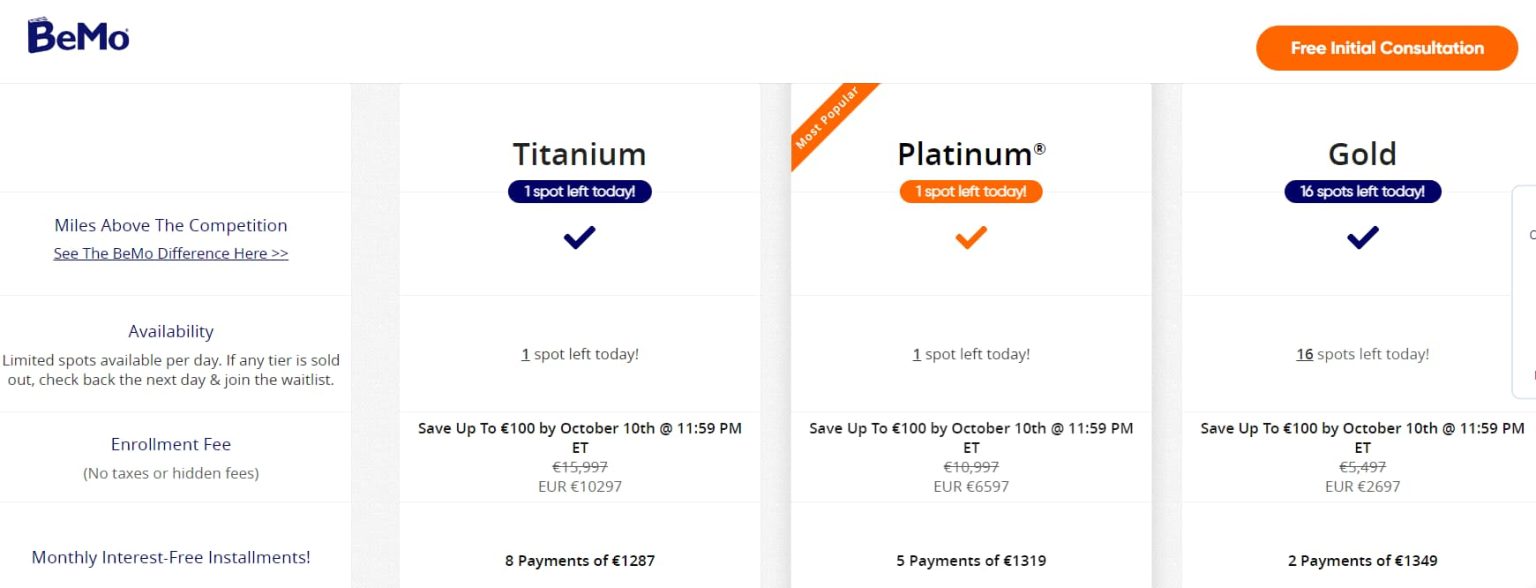The width and height of the screenshot is (1536, 588).
Task: Click the orange Platinum checkmark icon
Action: [x=970, y=238]
